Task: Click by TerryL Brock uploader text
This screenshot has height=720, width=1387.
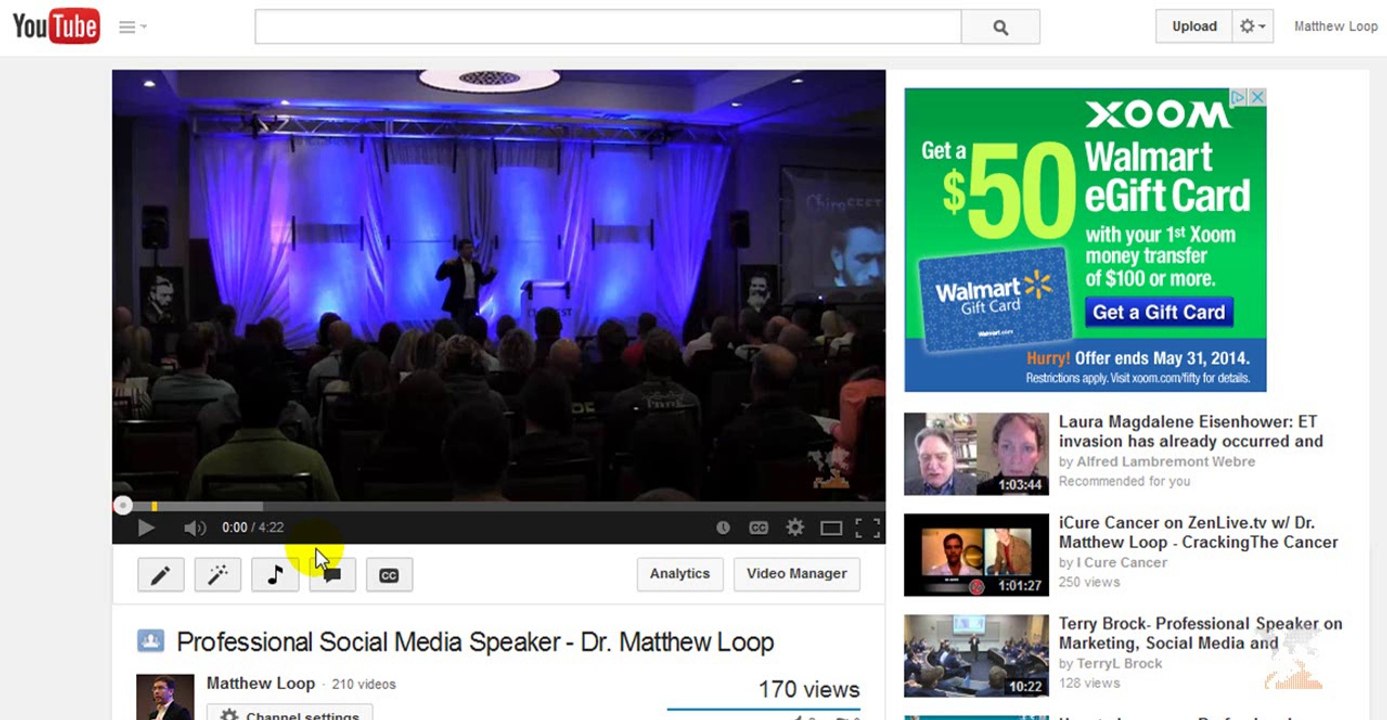Action: (x=1110, y=663)
